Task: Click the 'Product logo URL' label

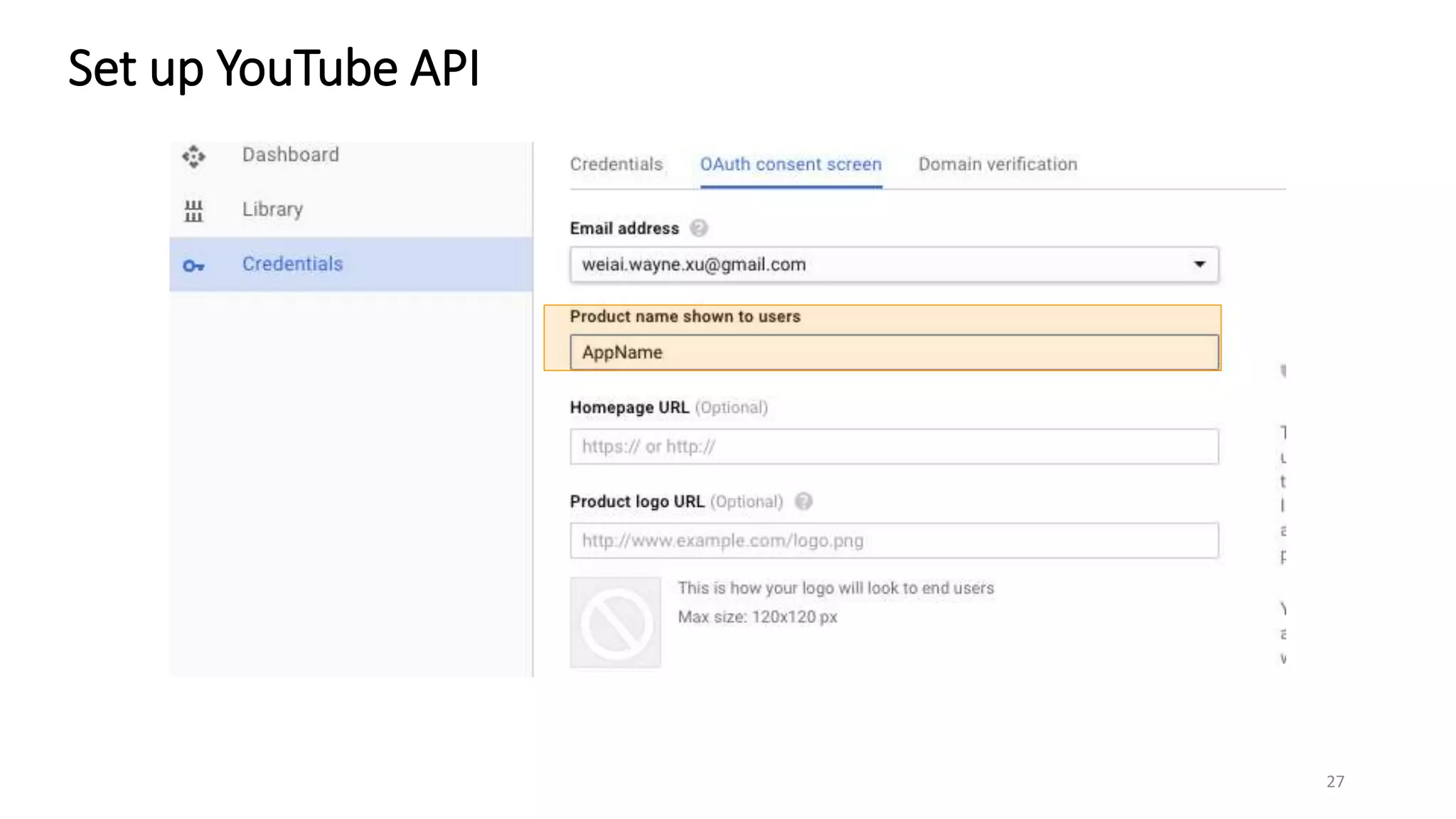Action: [x=637, y=501]
